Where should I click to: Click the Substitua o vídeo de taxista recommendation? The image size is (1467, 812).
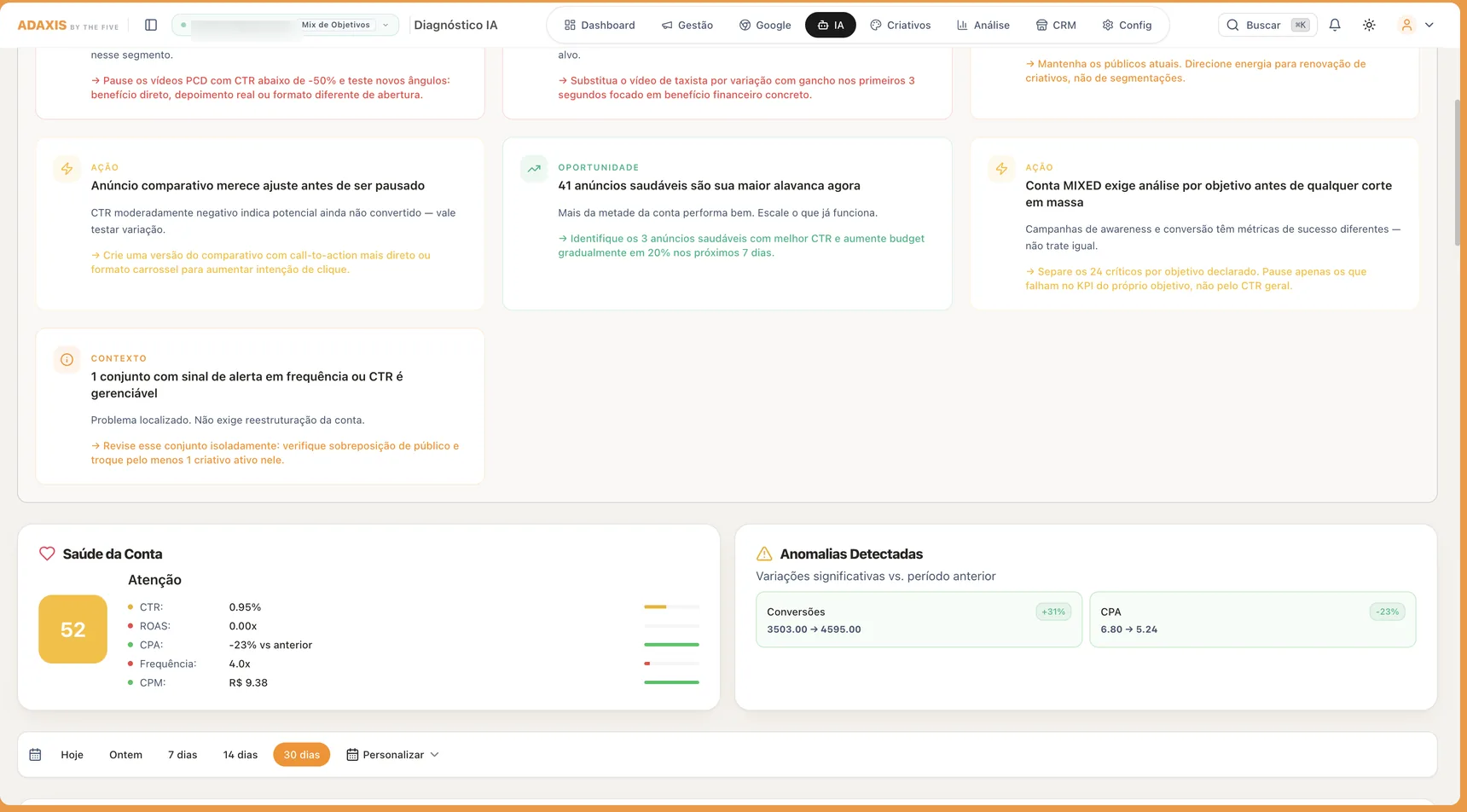(736, 88)
